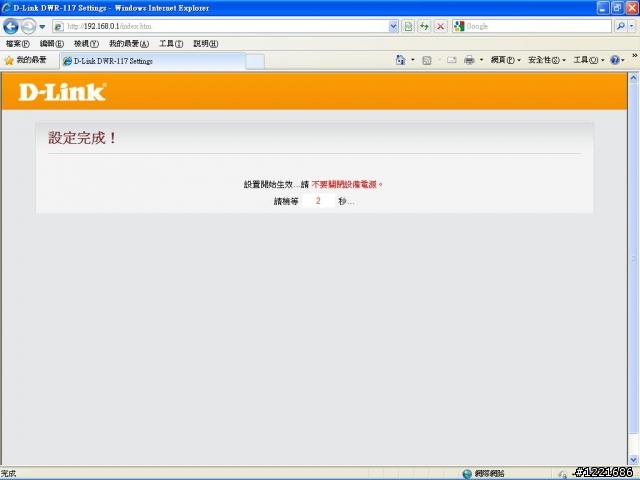
Task: Click the RSS feeds icon
Action: click(427, 60)
